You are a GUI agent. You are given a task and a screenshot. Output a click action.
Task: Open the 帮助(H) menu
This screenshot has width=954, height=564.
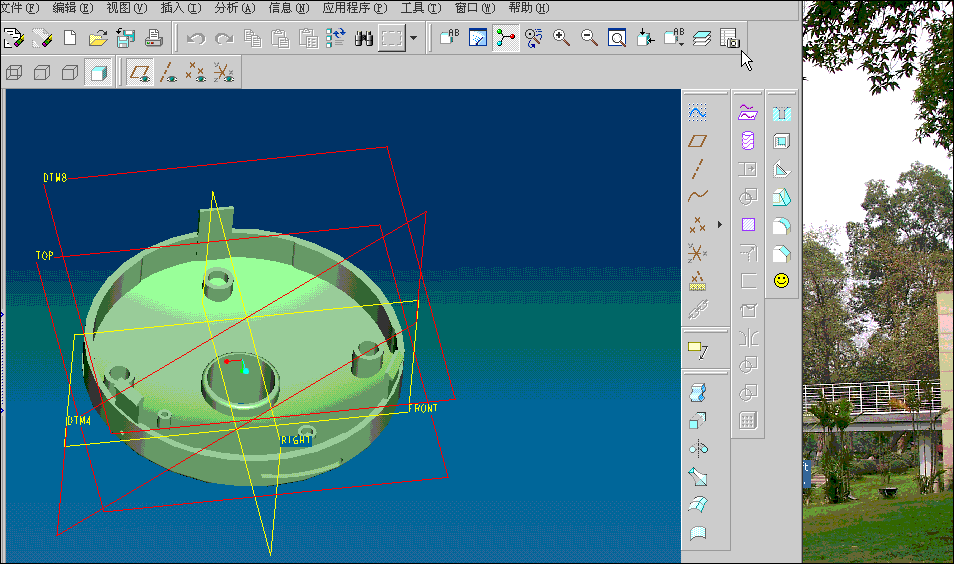529,8
